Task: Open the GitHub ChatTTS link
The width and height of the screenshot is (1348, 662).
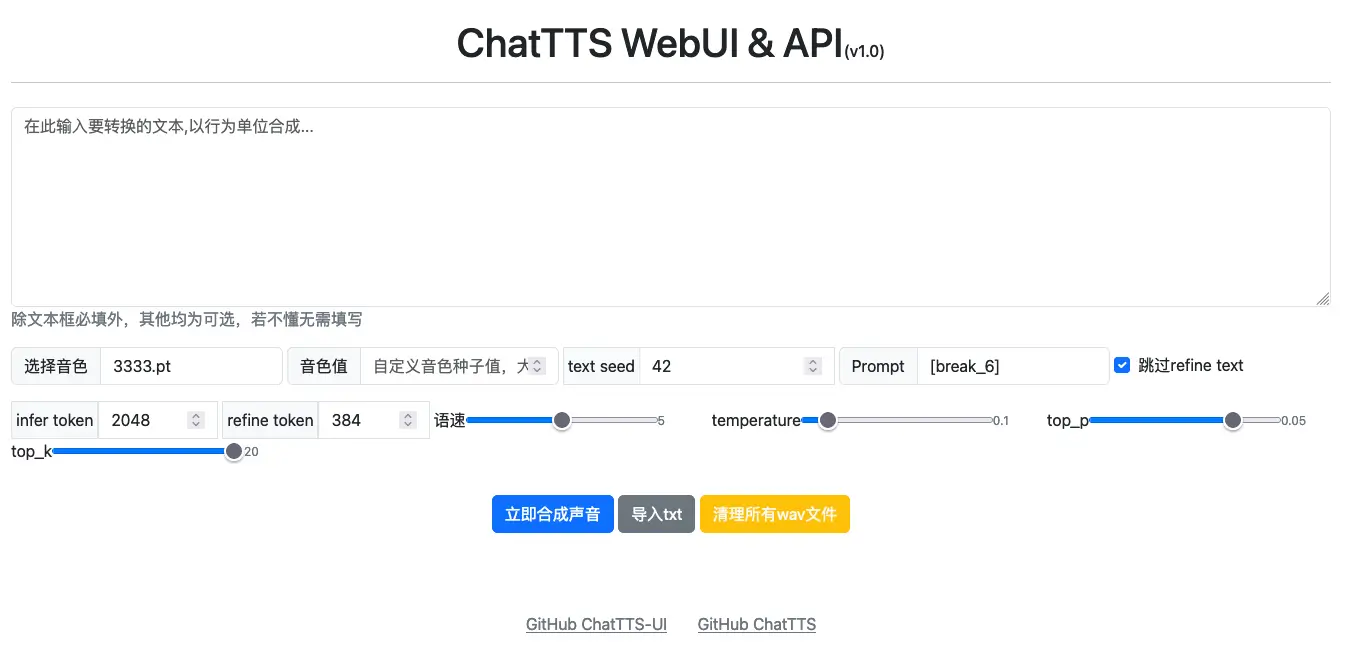Action: [x=757, y=624]
